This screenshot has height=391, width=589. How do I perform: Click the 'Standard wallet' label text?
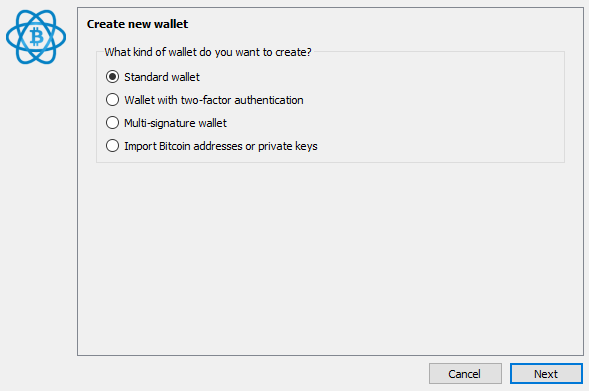pyautogui.click(x=162, y=77)
